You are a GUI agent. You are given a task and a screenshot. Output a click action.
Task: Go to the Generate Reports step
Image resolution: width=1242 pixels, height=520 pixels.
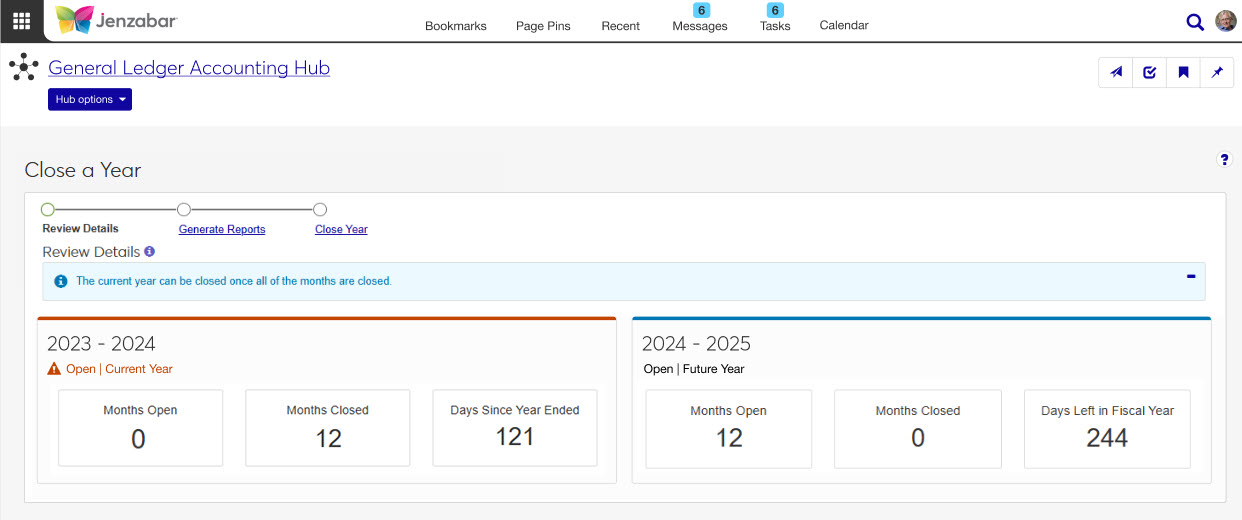[222, 229]
